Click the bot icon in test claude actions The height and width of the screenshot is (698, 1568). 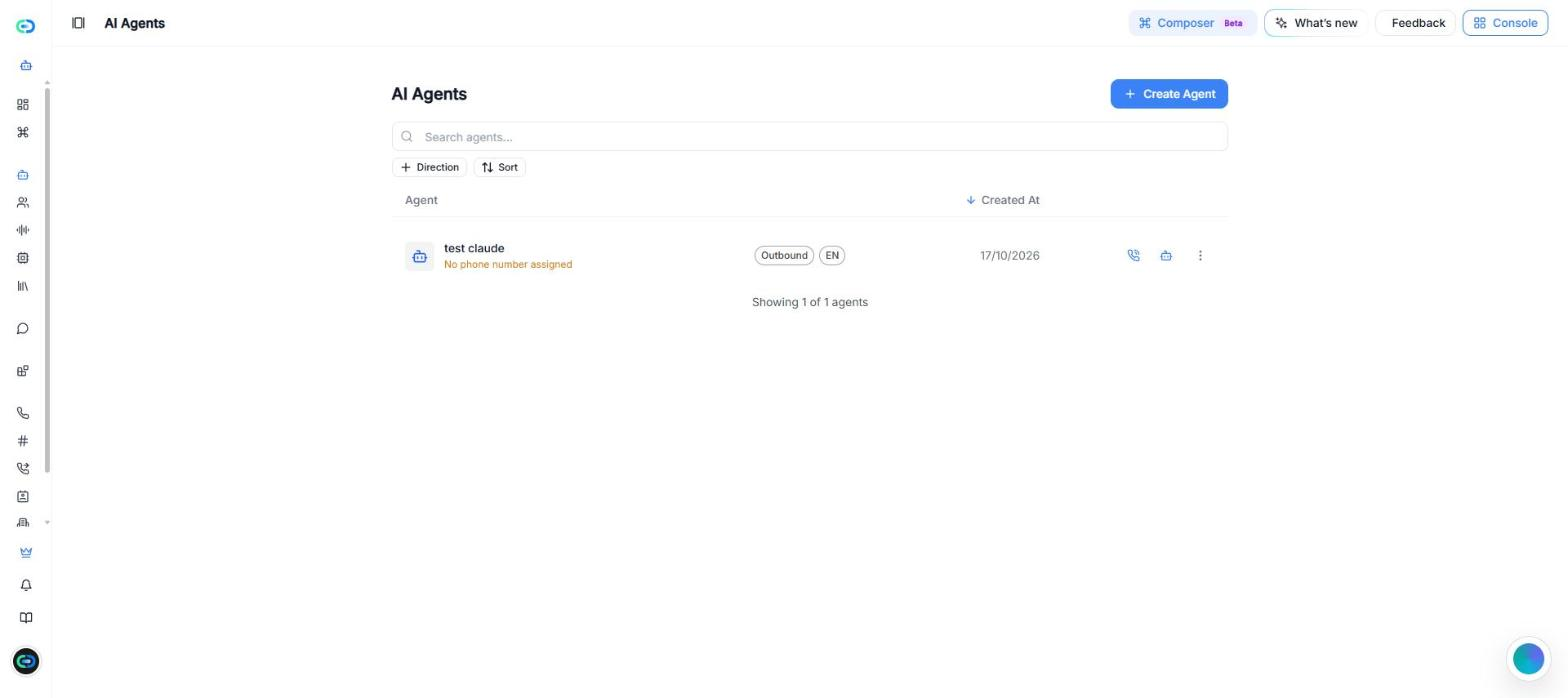1166,256
